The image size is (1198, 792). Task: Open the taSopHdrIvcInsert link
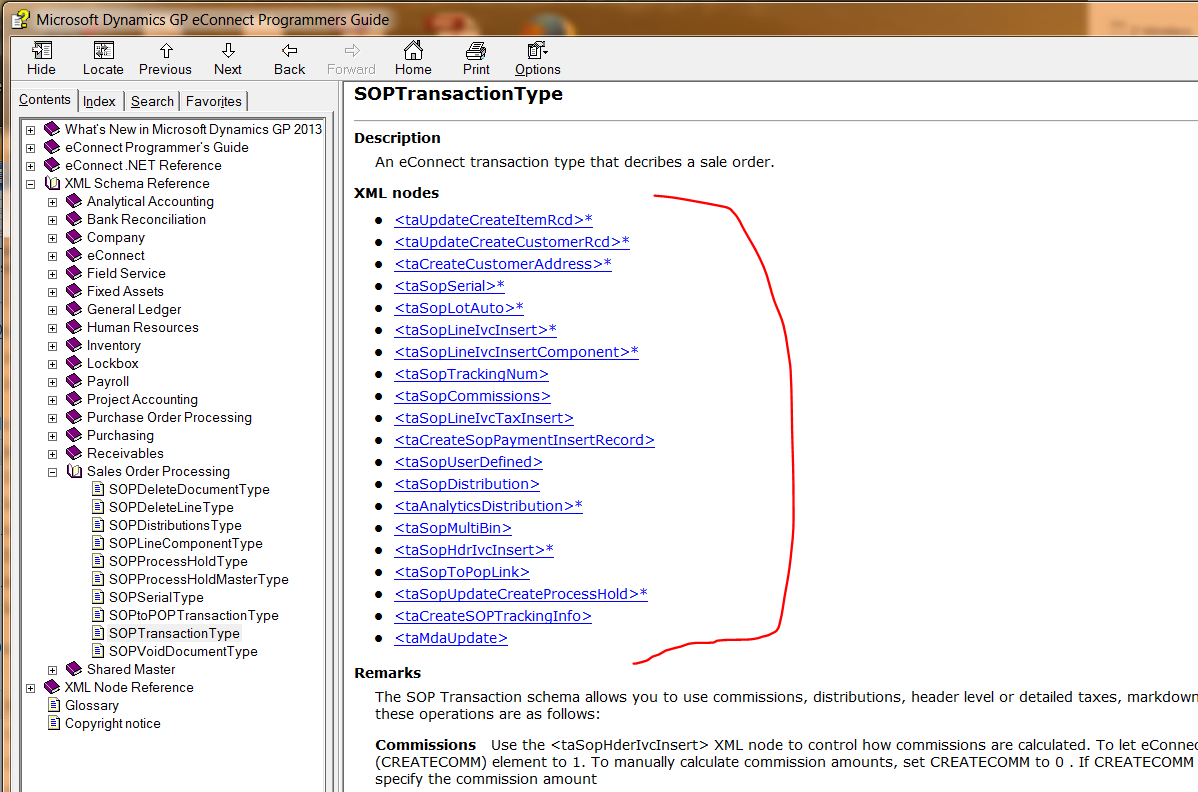click(474, 550)
